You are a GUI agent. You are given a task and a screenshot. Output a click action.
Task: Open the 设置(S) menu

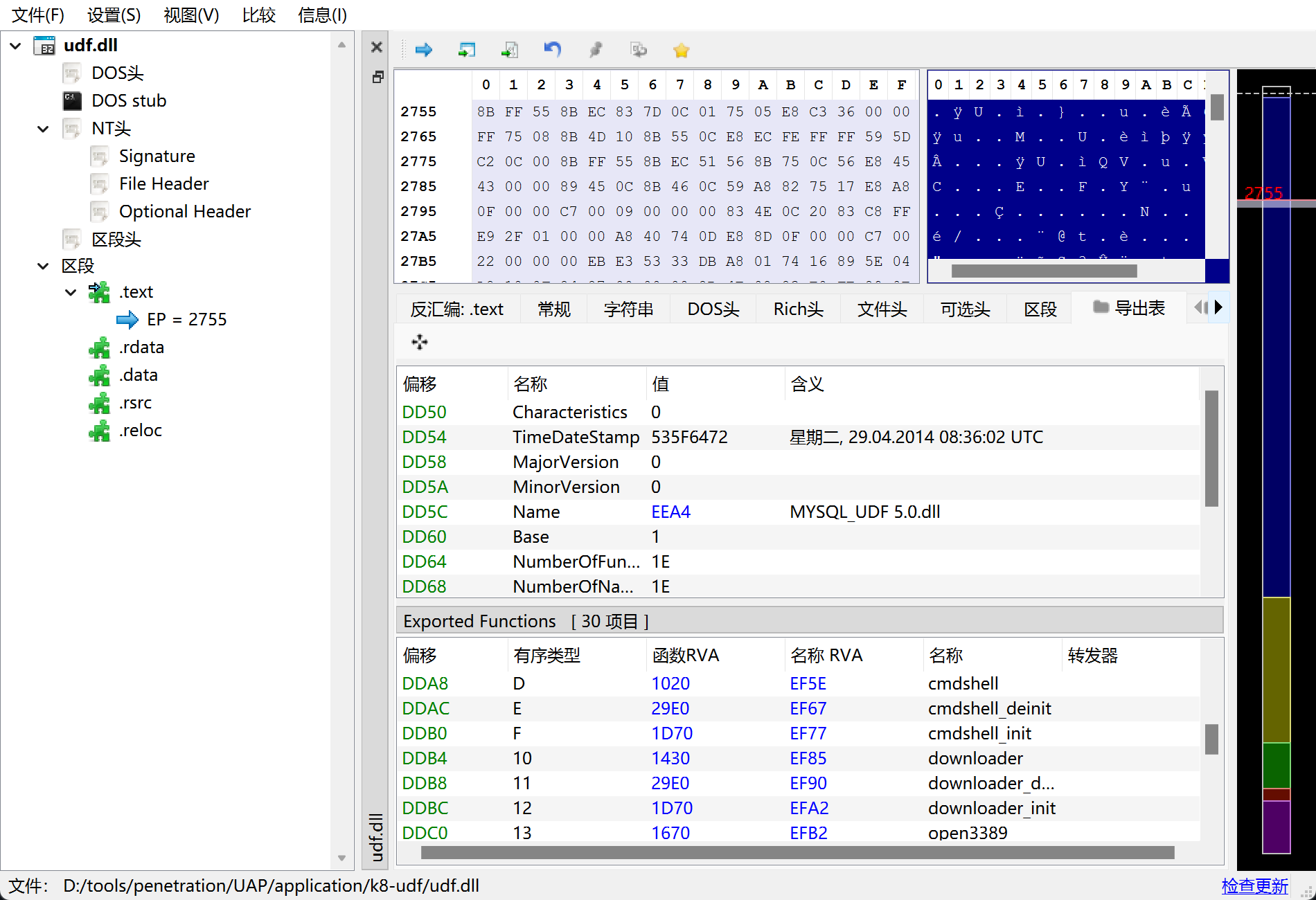(x=114, y=15)
